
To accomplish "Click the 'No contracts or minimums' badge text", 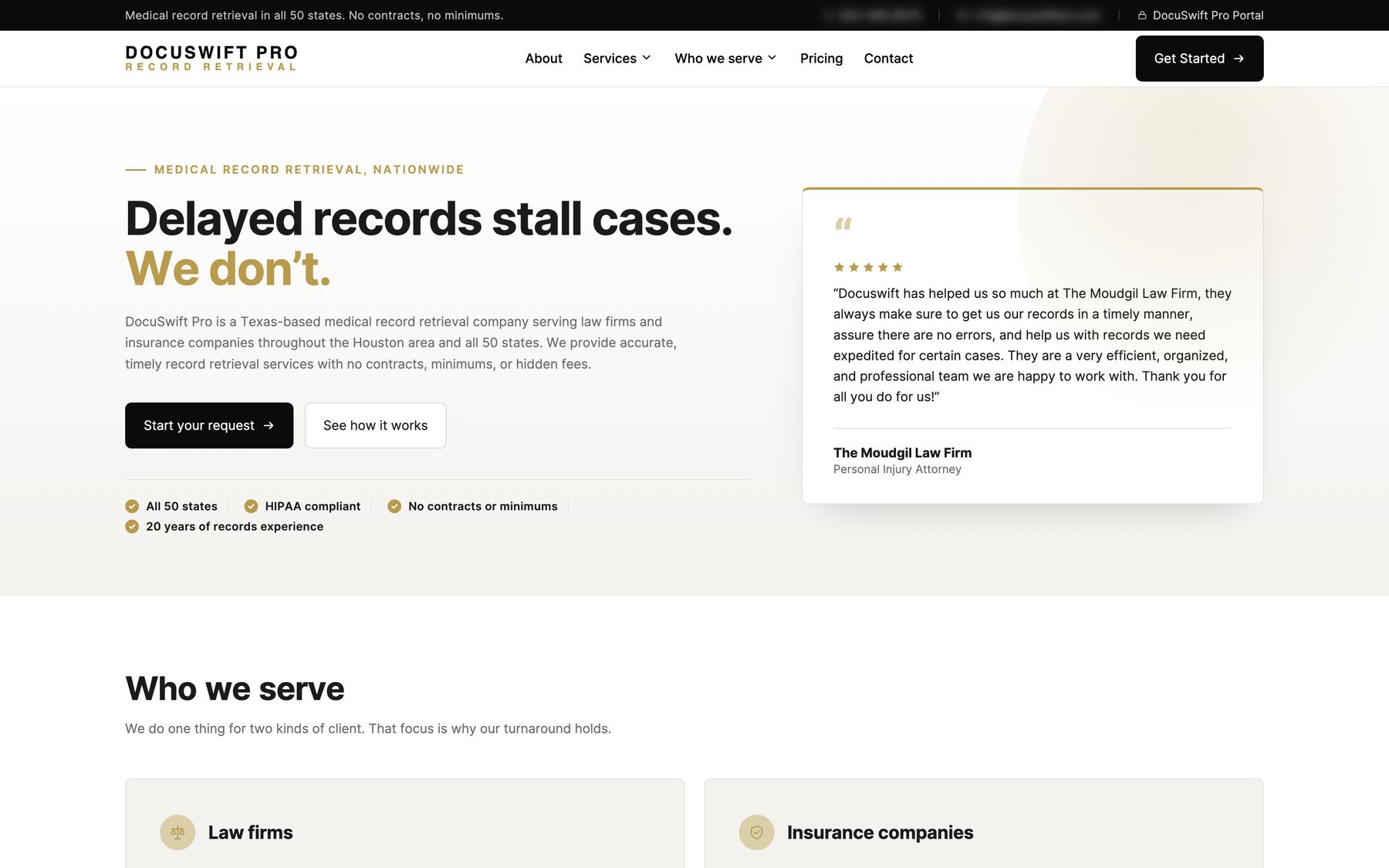I will coord(483,506).
